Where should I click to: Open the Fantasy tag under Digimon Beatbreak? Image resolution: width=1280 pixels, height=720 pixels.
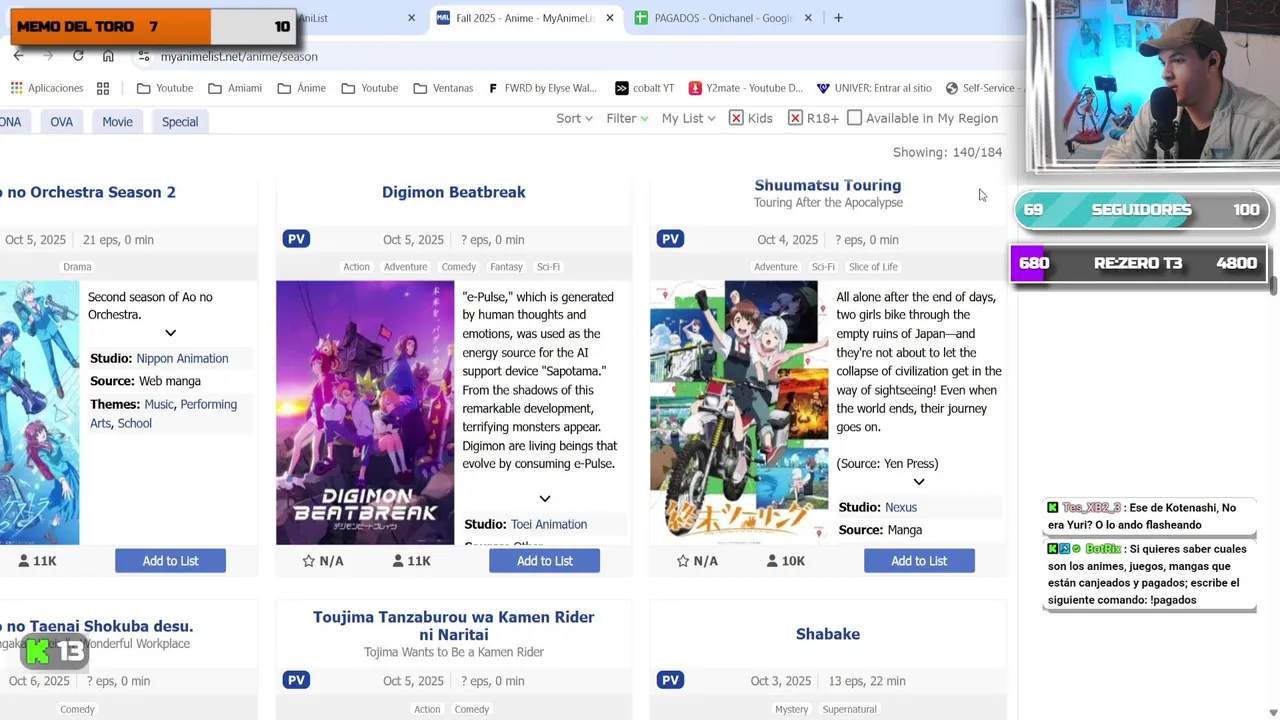[506, 267]
